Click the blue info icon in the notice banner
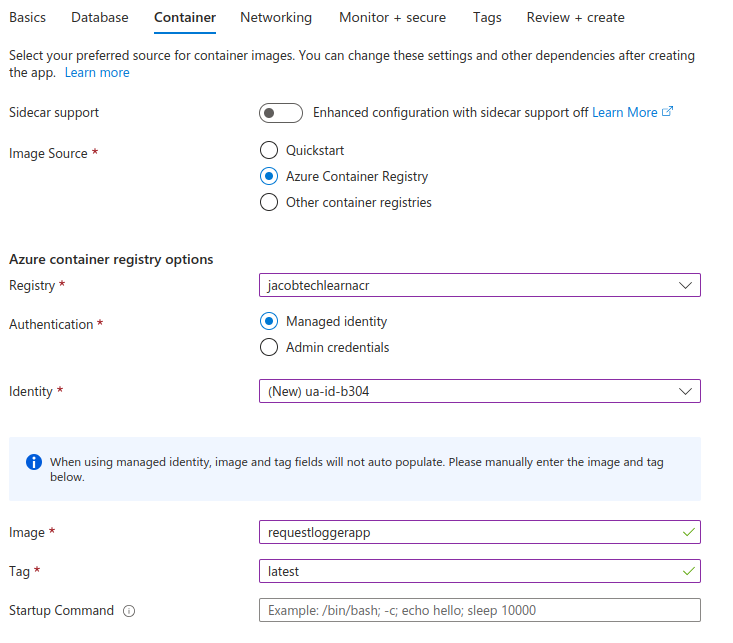This screenshot has height=643, width=733. [34, 462]
